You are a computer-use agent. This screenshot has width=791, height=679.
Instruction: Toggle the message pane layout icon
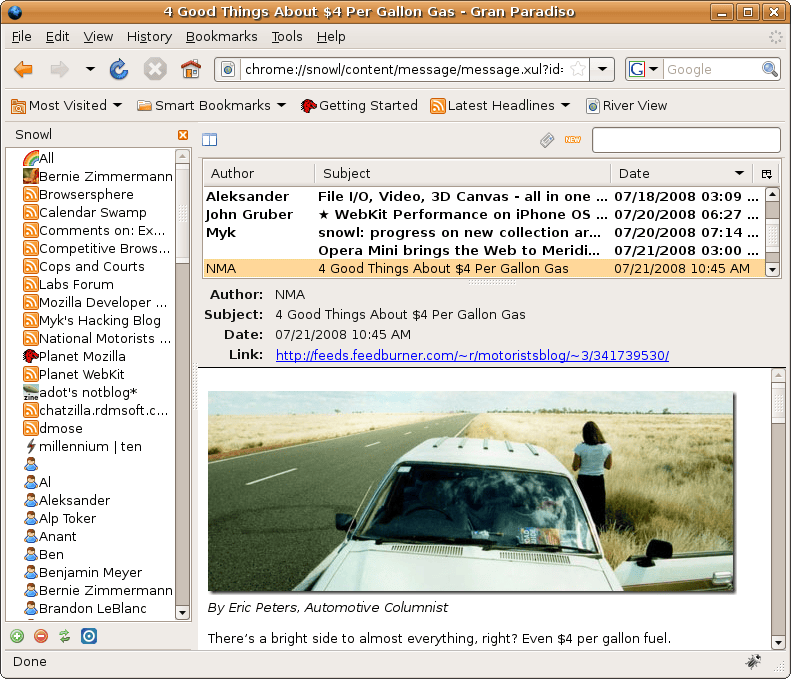(x=209, y=139)
